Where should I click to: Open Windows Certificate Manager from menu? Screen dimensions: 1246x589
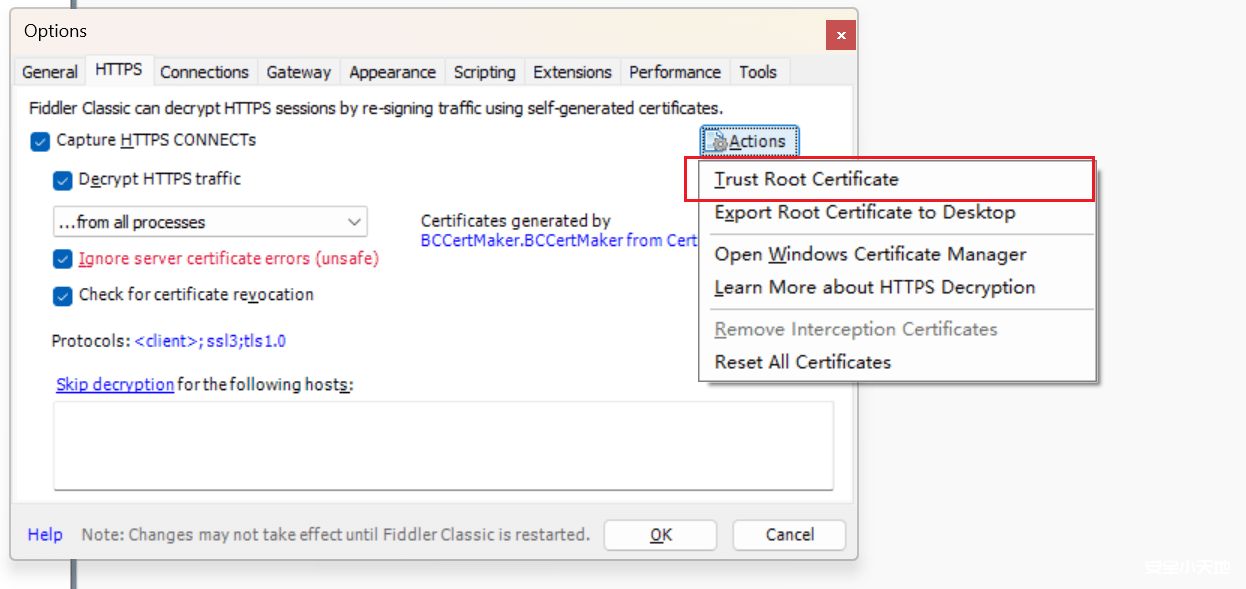(x=870, y=255)
